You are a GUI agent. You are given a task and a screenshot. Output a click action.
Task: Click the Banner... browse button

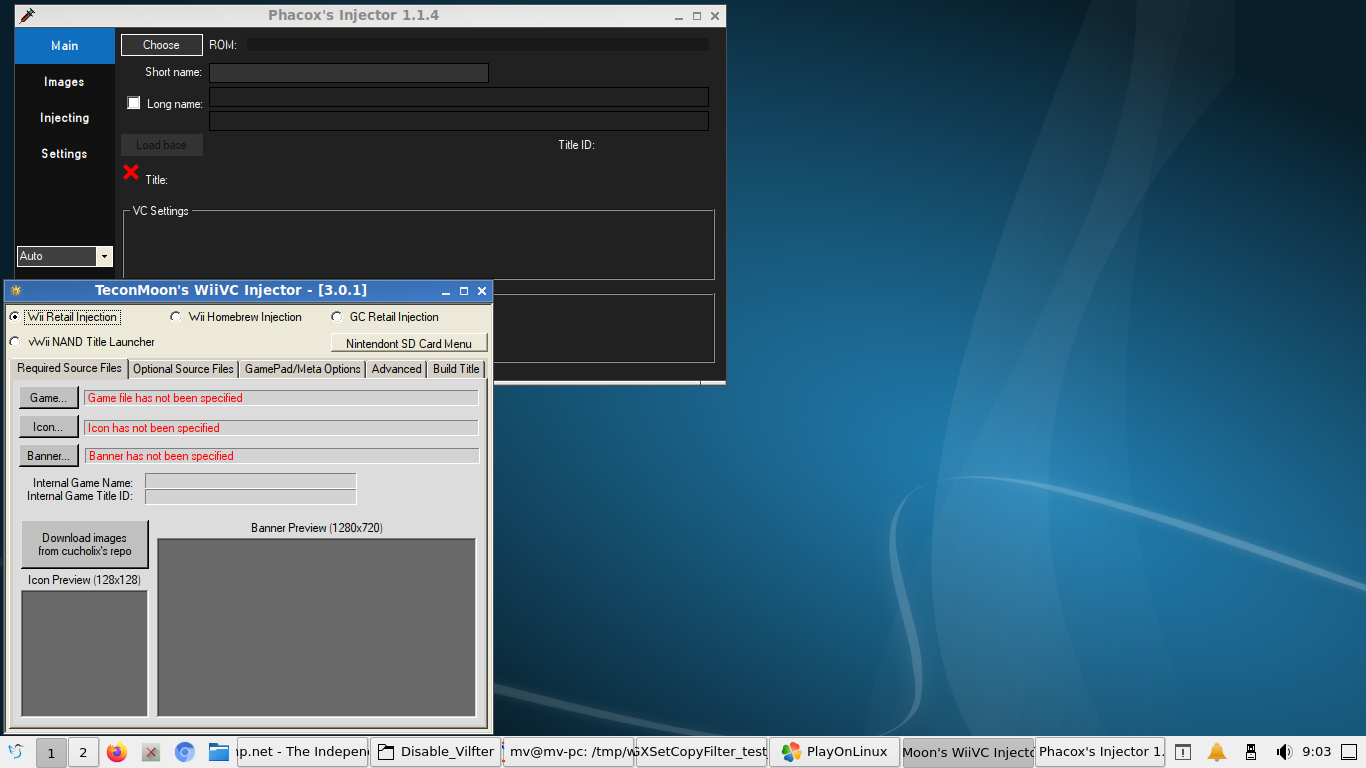[49, 456]
